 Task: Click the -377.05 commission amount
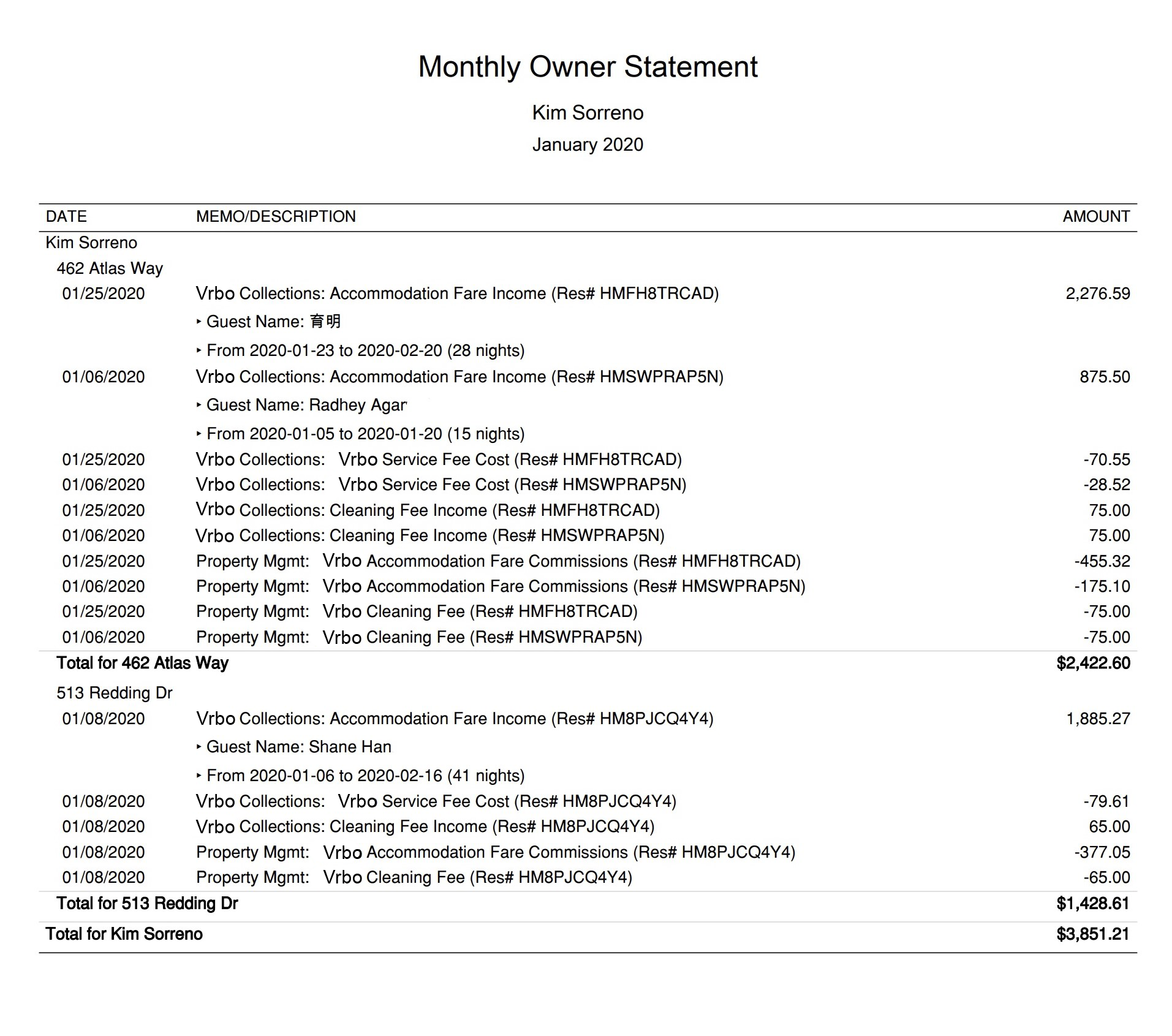pyautogui.click(x=1102, y=852)
